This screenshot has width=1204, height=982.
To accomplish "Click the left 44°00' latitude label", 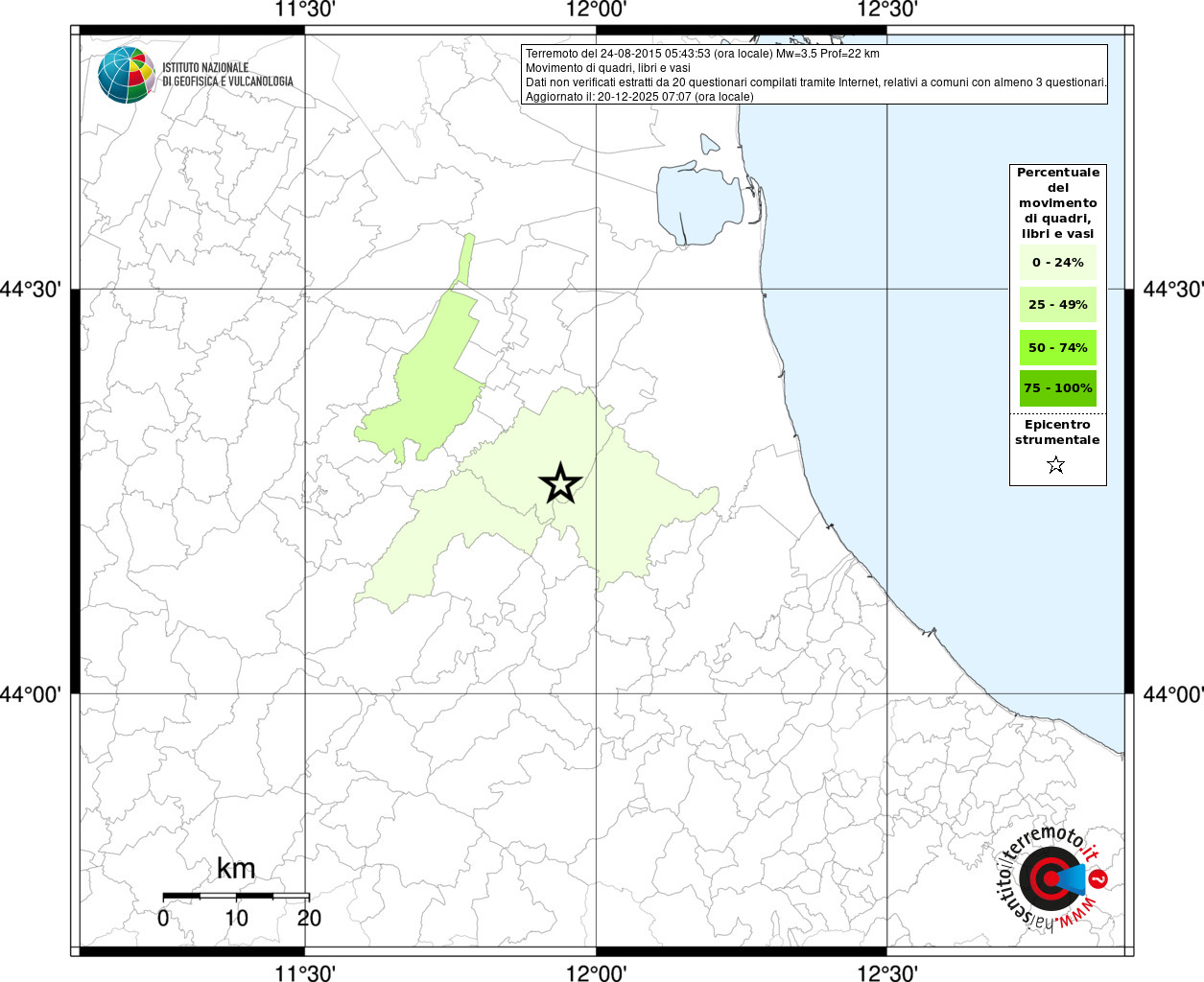I will pyautogui.click(x=32, y=693).
